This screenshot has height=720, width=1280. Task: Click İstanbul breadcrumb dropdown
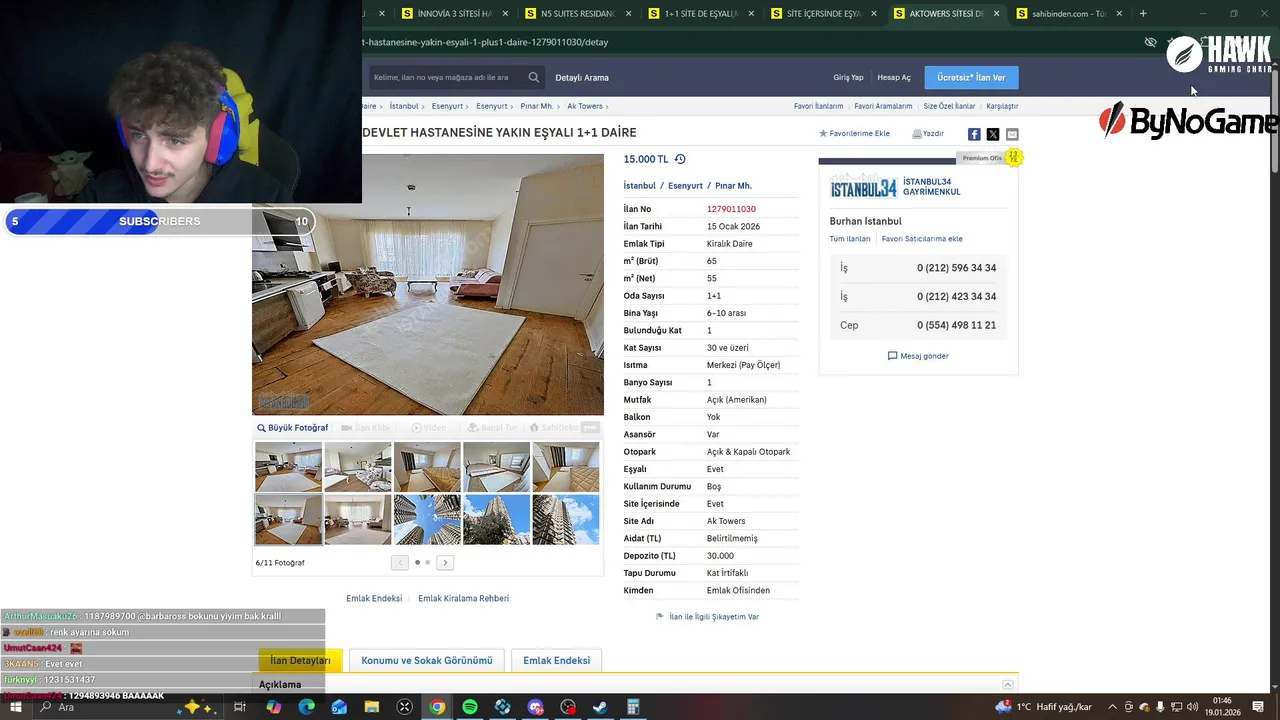point(407,106)
